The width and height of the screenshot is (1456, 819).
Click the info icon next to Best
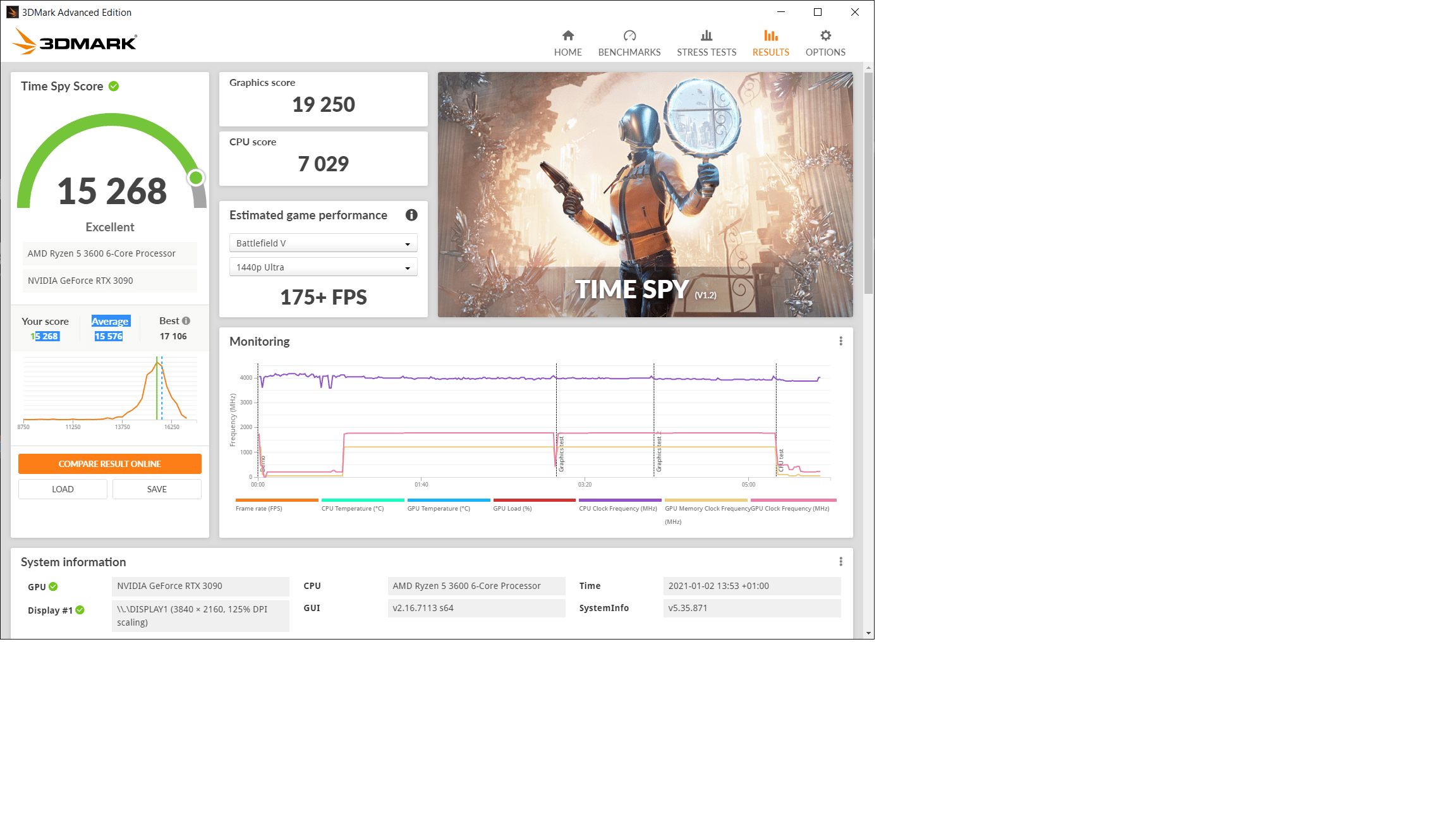pyautogui.click(x=186, y=321)
